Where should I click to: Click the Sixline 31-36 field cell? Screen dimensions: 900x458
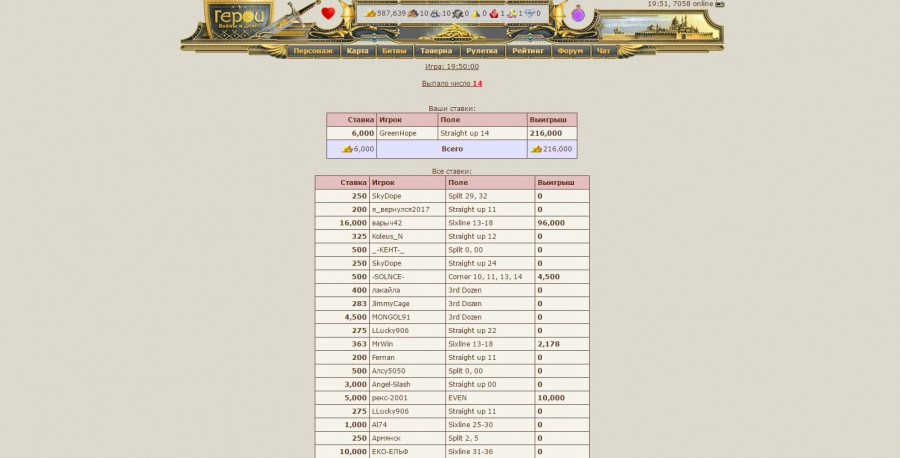click(490, 452)
